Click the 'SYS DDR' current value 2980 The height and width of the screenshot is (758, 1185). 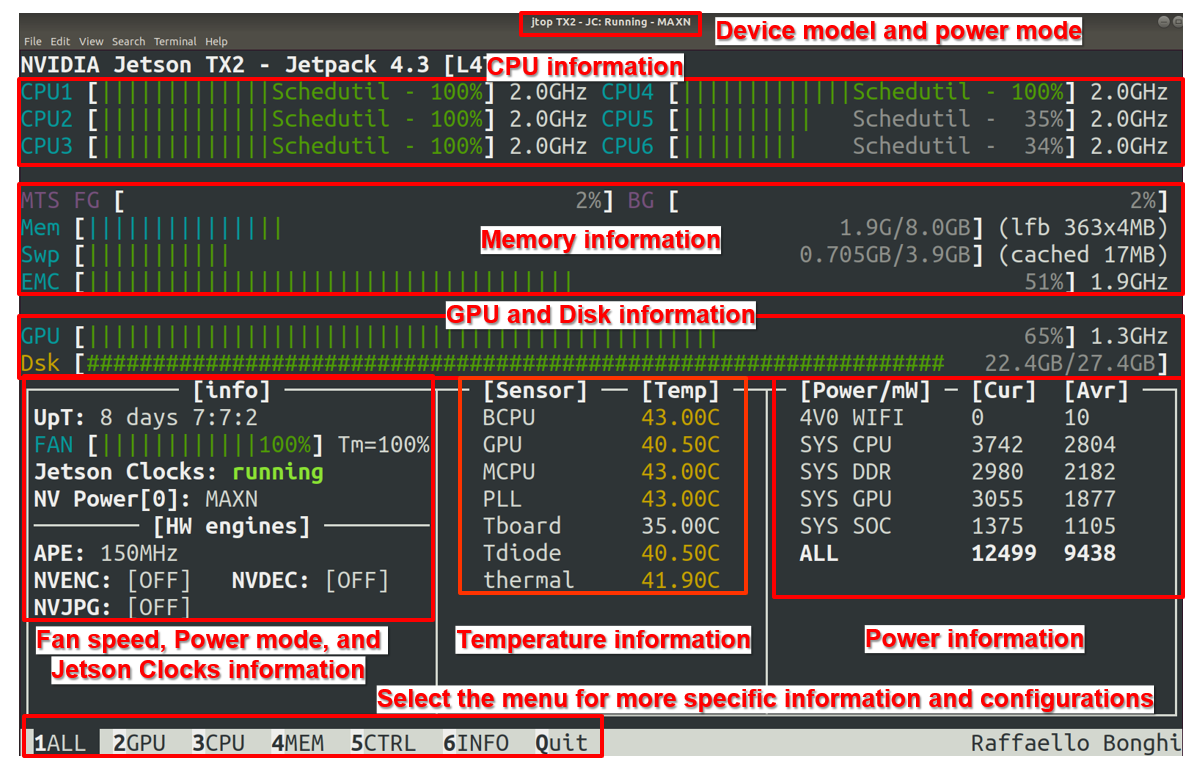coord(998,472)
